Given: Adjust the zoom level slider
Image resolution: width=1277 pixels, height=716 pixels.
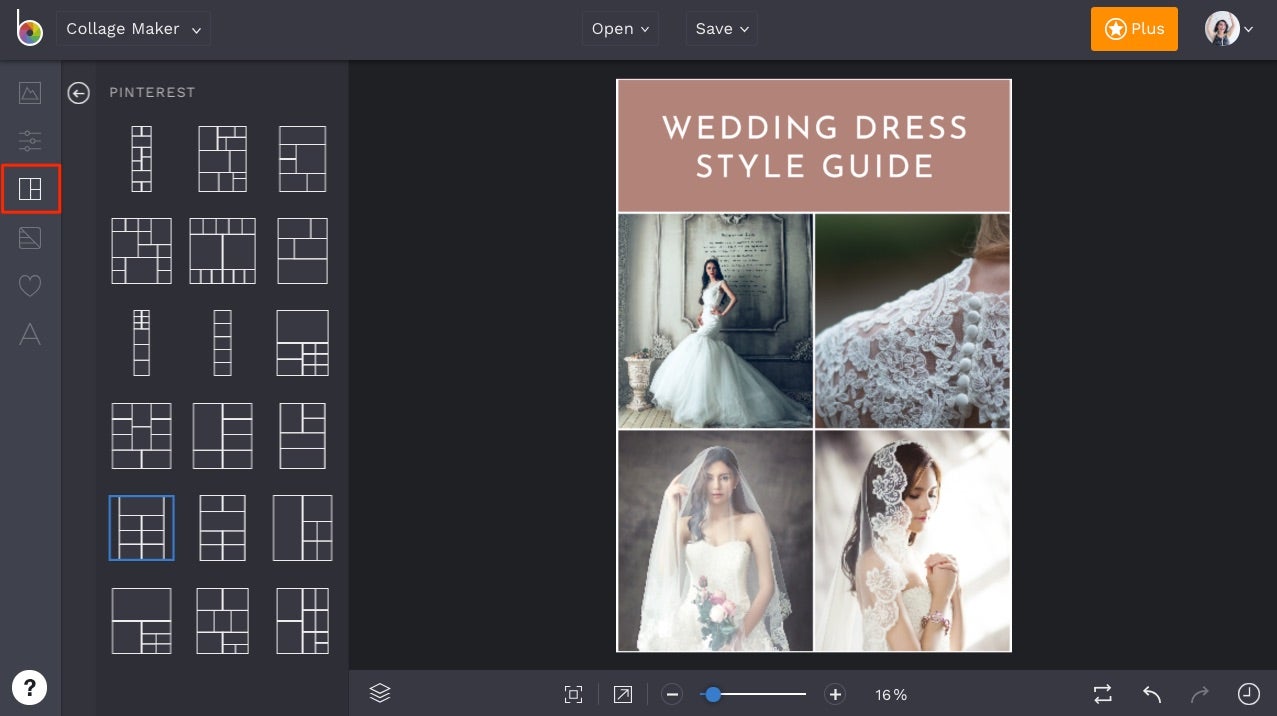Looking at the screenshot, I should (x=713, y=693).
